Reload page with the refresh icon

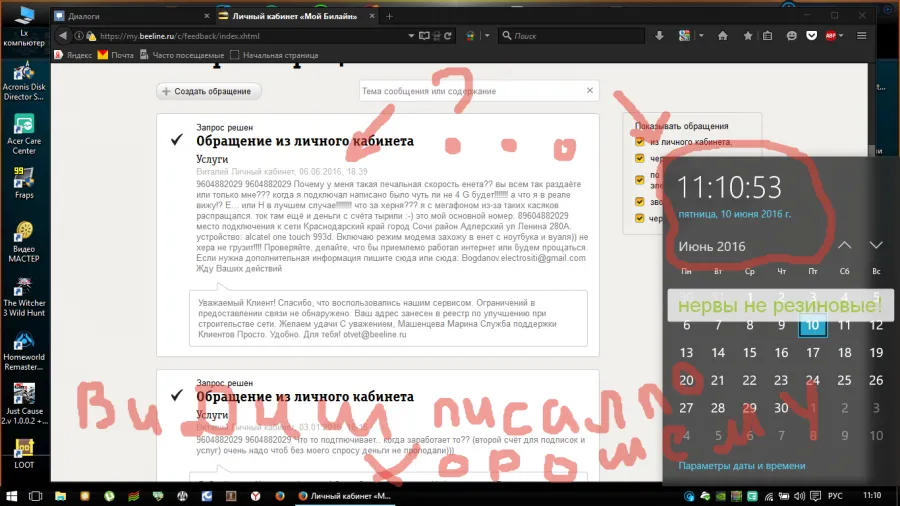click(x=448, y=36)
